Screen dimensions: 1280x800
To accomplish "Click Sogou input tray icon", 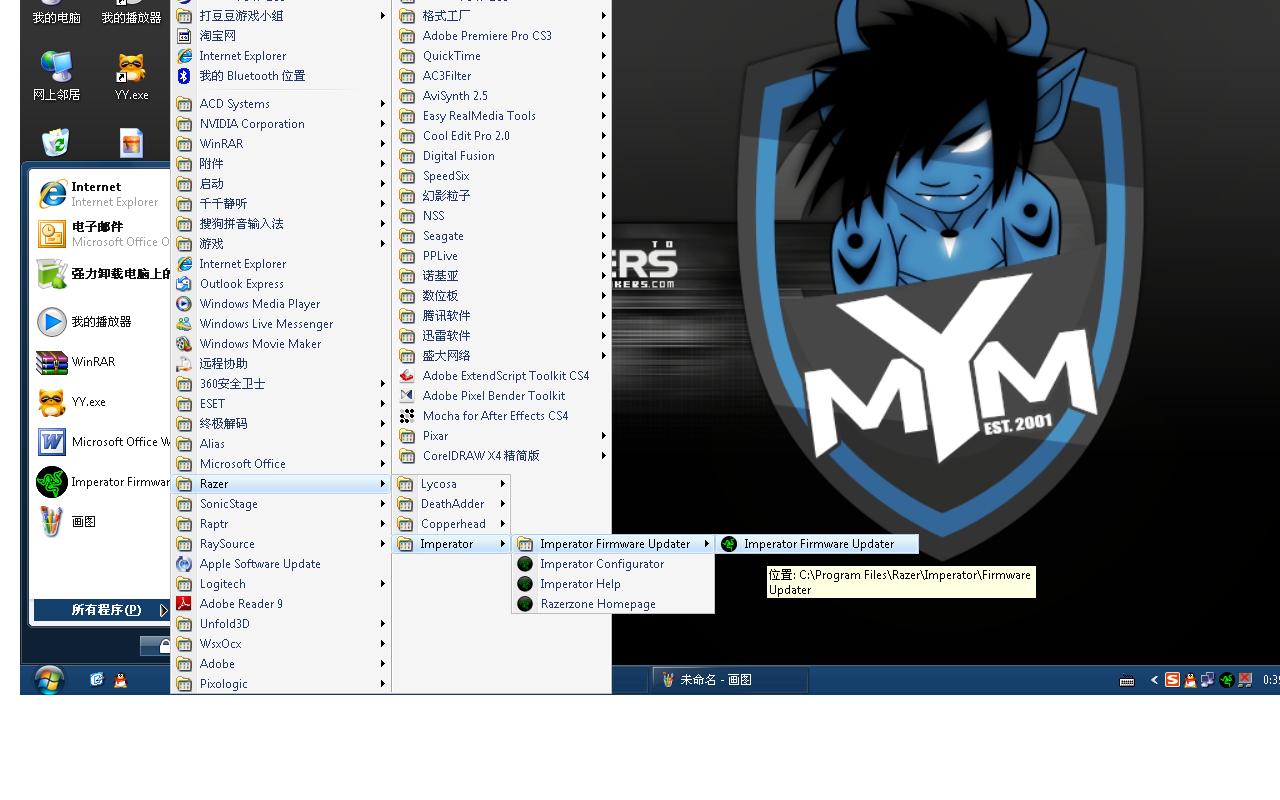I will click(1172, 680).
